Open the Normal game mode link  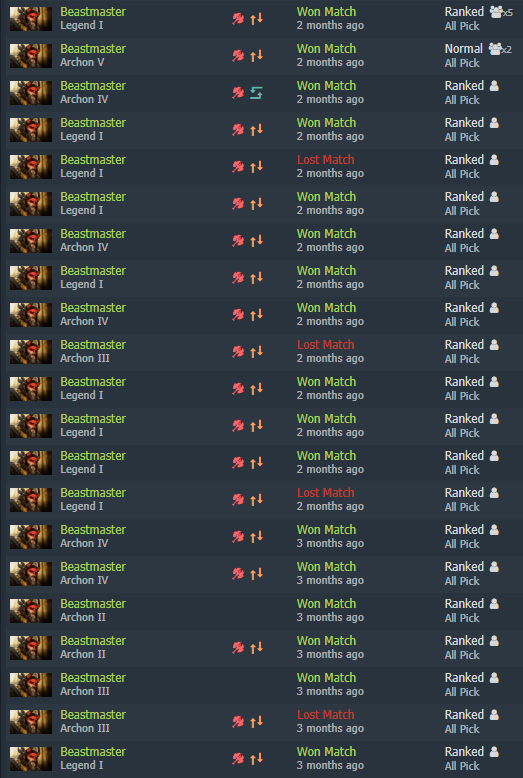tap(463, 49)
